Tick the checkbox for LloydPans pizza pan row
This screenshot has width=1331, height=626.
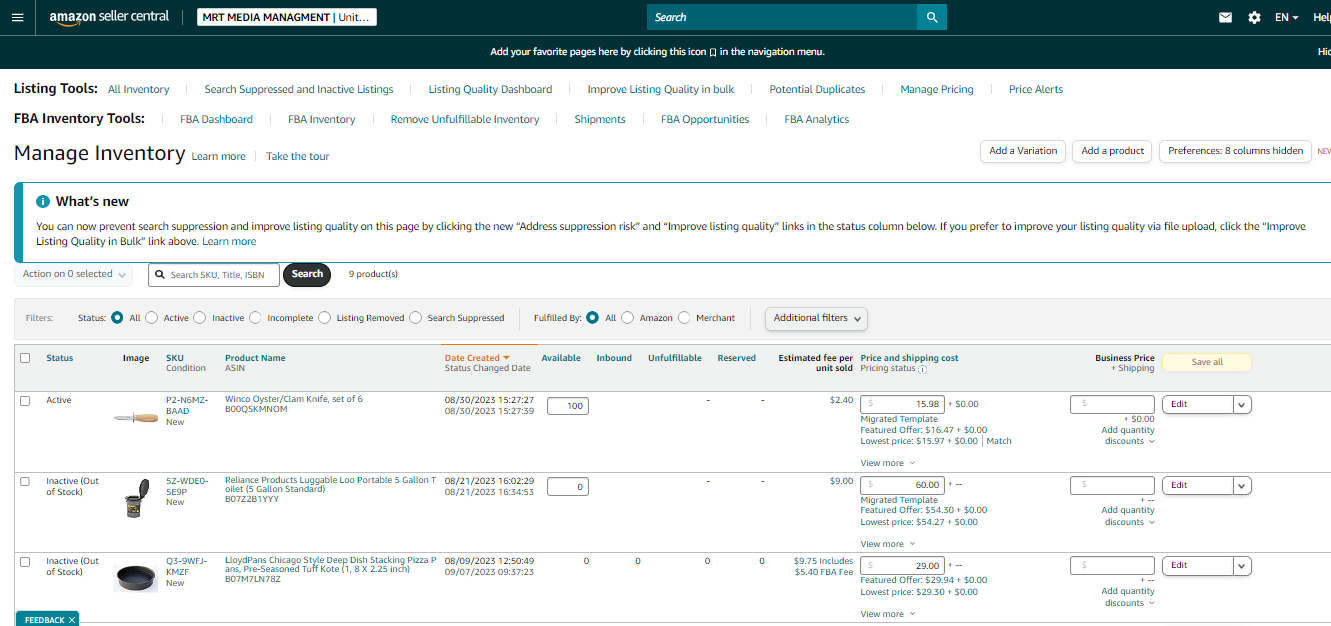25,562
